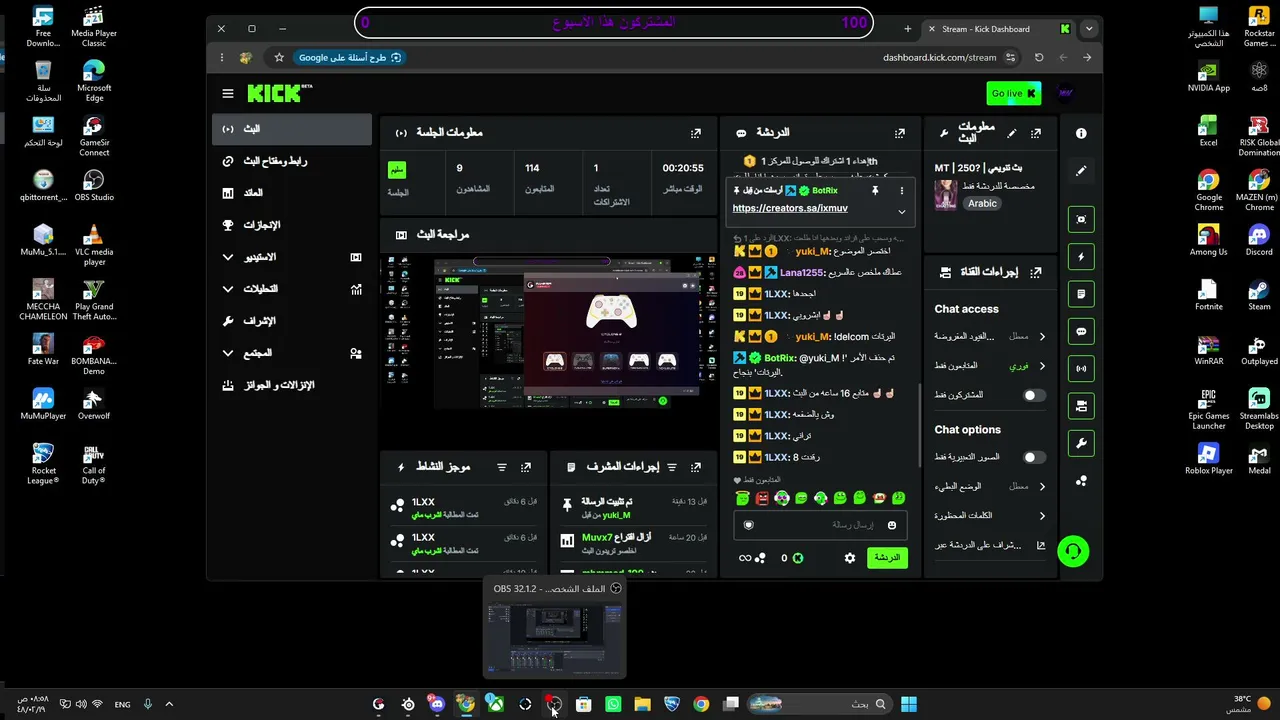Viewport: 1280px width, 720px height.
Task: Unpin the pinned BotRix message
Action: coord(875,190)
